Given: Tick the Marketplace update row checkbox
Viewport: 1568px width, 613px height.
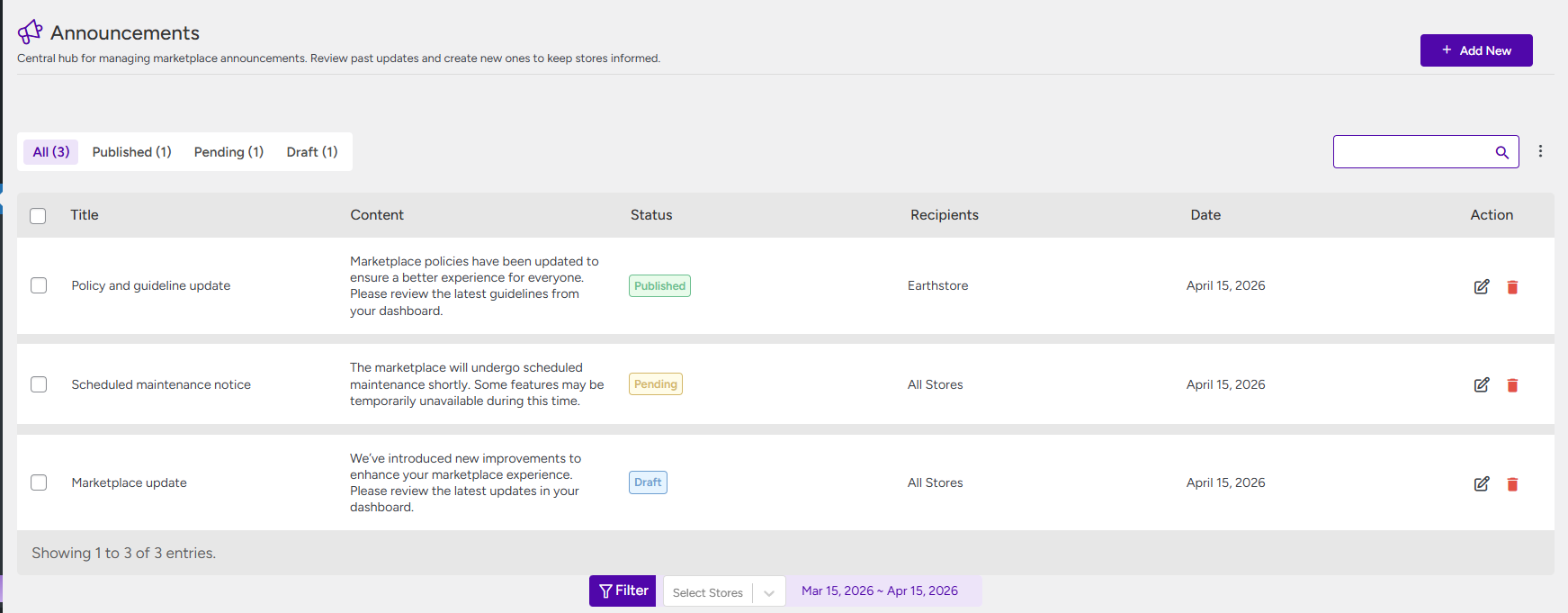Looking at the screenshot, I should (x=39, y=482).
